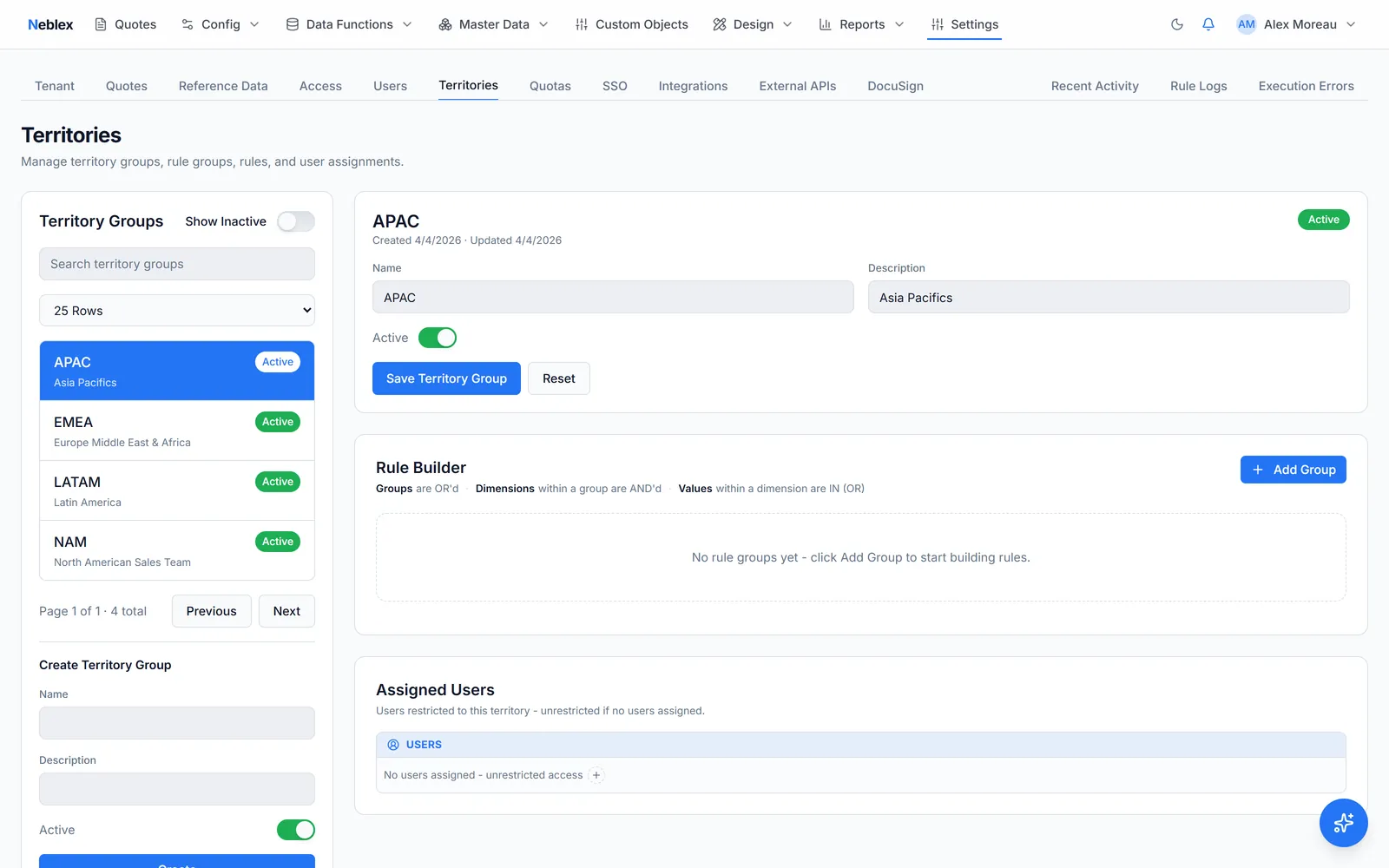The height and width of the screenshot is (868, 1389).
Task: Focus the Search territory groups field
Action: (177, 264)
